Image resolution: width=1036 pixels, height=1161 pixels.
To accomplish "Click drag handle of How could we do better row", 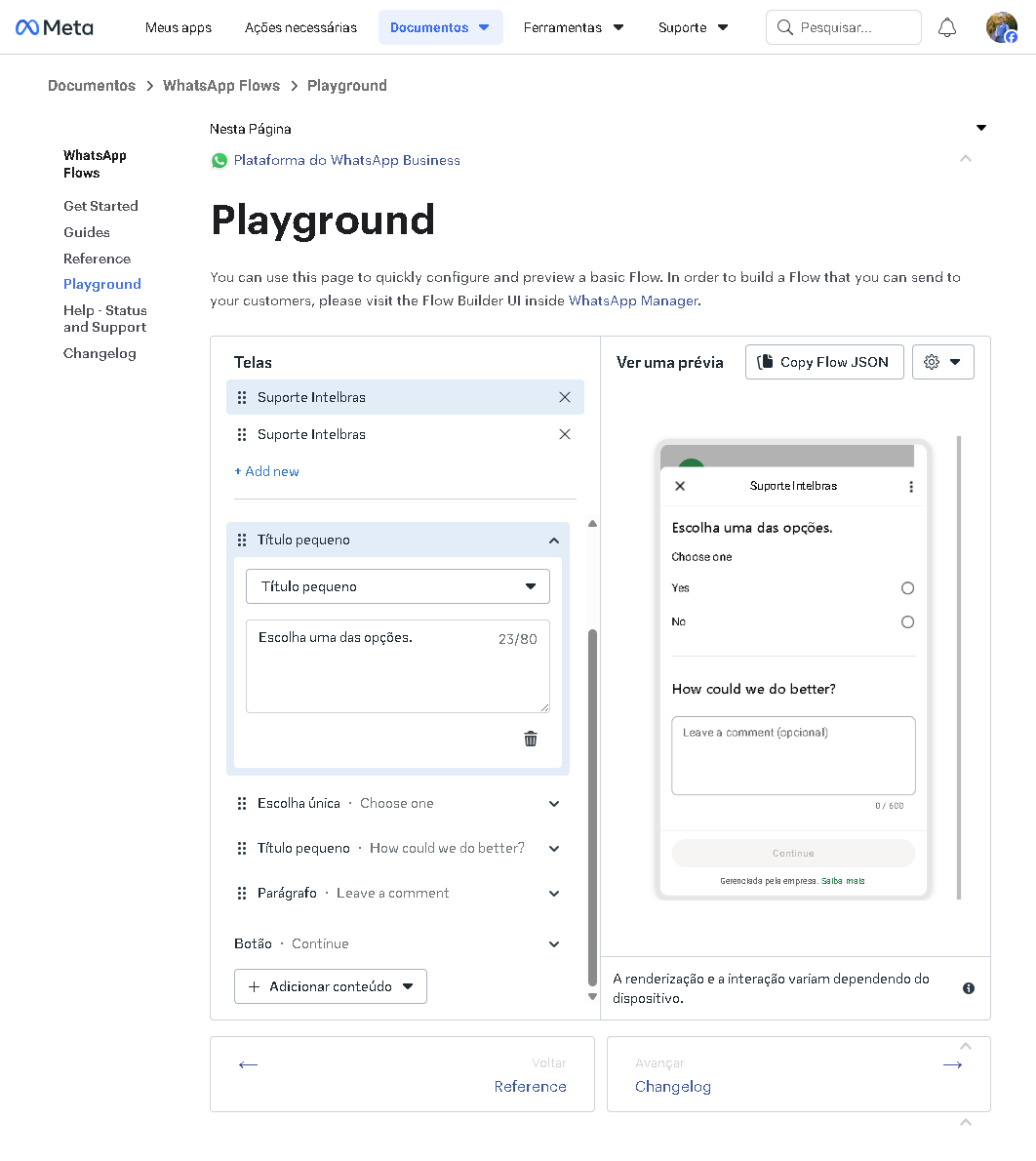I will 241,849.
